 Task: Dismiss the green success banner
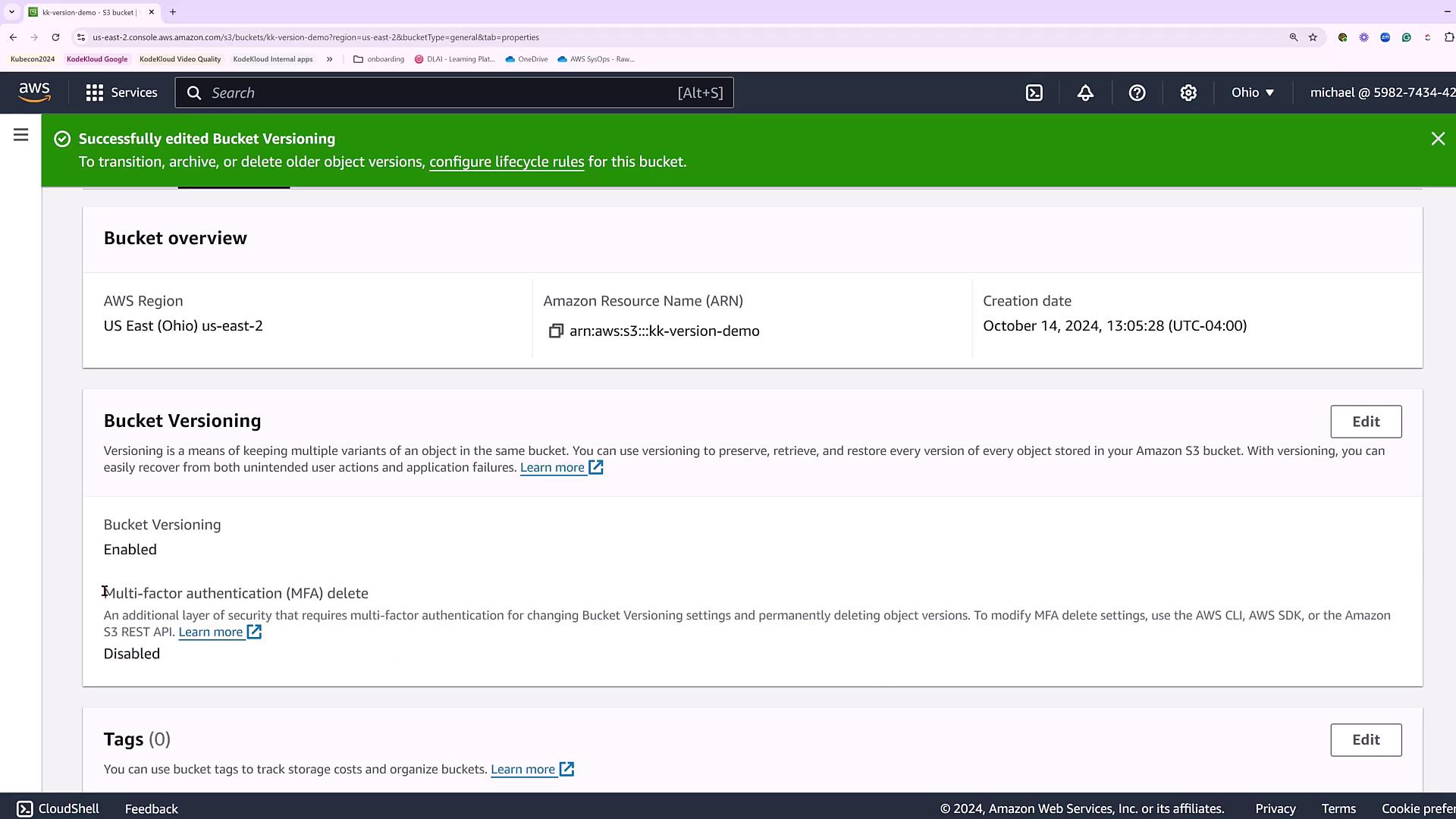(x=1438, y=139)
